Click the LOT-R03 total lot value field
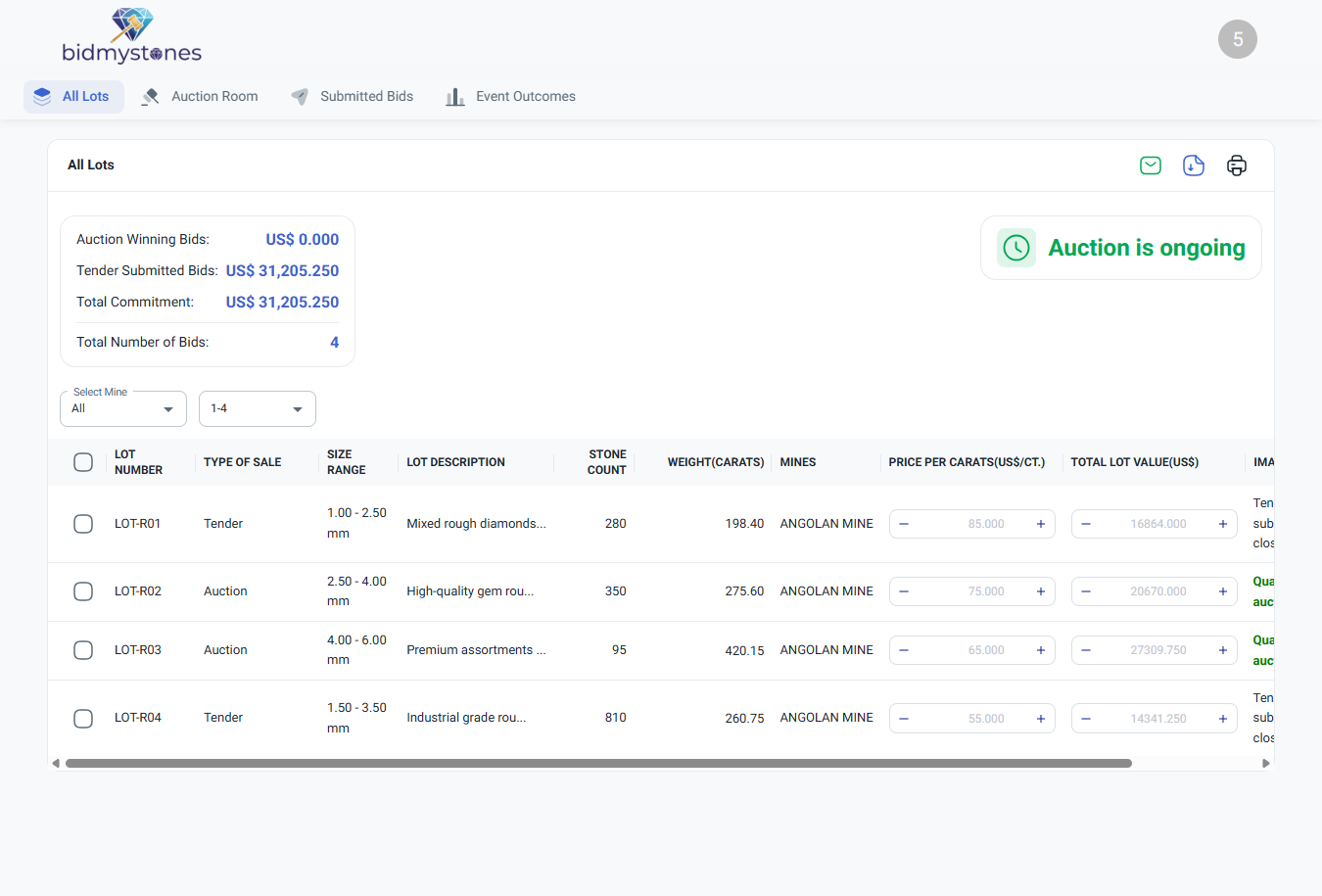1322x896 pixels. pos(1155,650)
